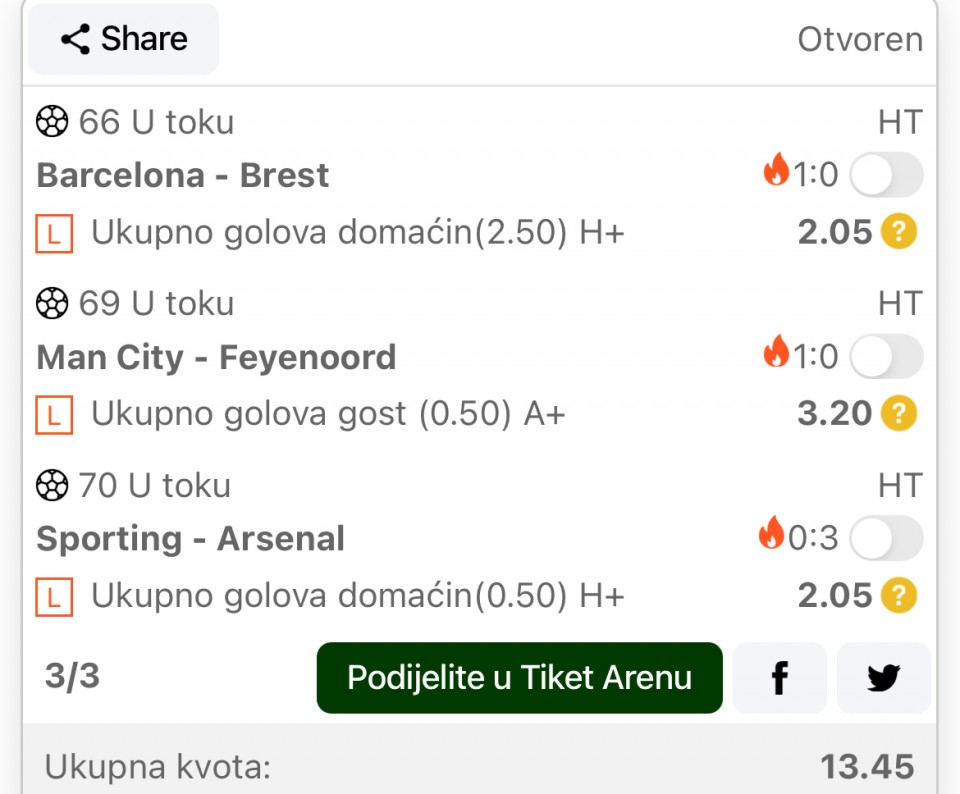Viewport: 960px width, 794px height.
Task: Click the live L icon for Barcelona bet
Action: click(54, 234)
